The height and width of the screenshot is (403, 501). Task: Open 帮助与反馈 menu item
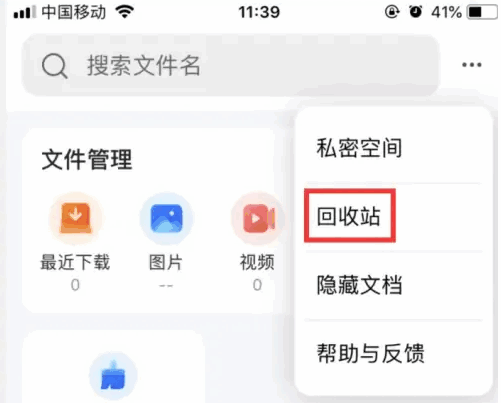(370, 353)
